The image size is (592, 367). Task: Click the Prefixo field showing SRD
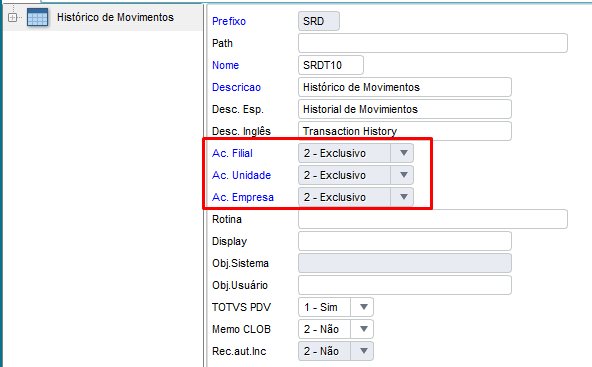click(x=319, y=21)
